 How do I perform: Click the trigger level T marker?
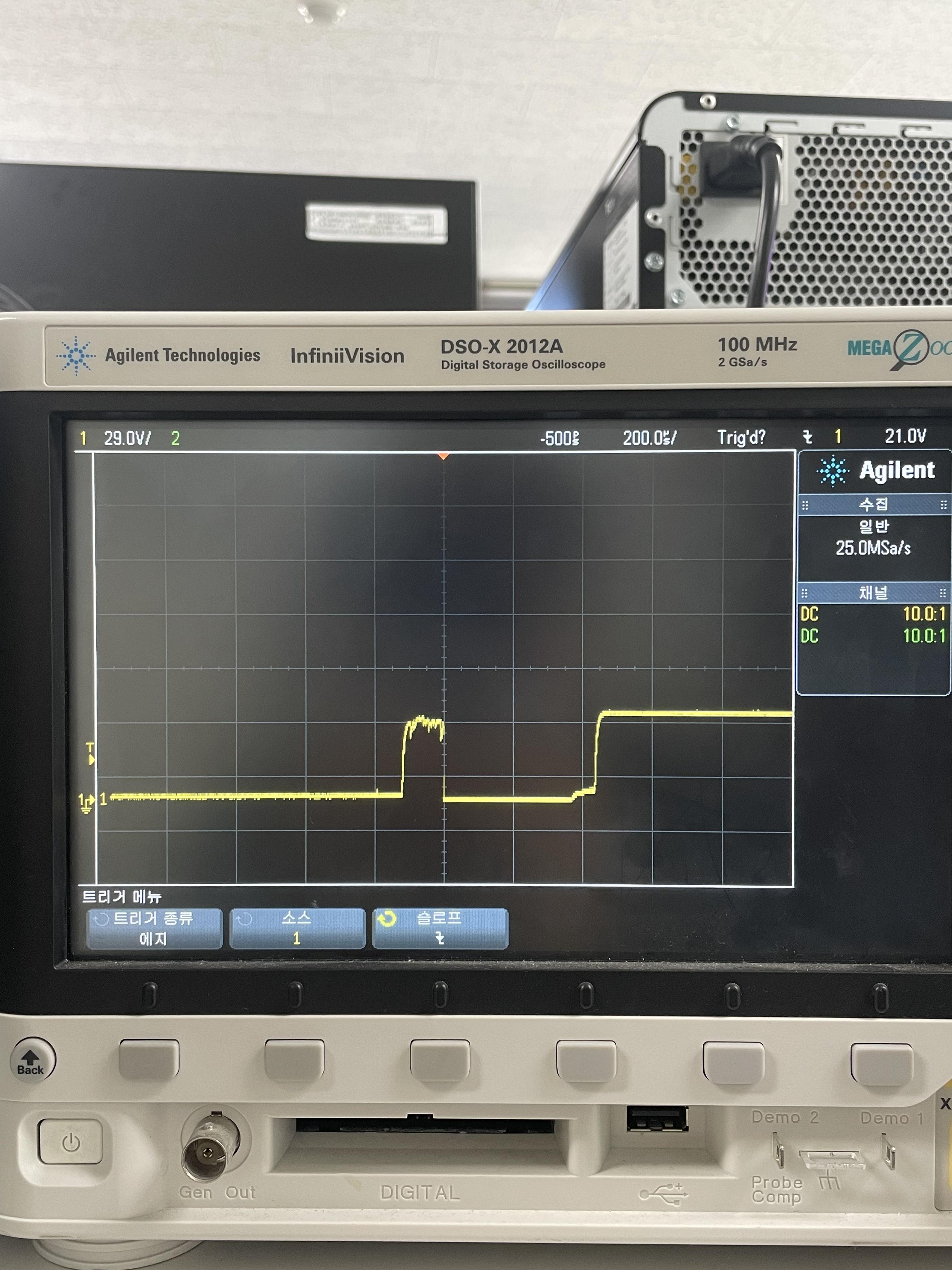pyautogui.click(x=90, y=753)
